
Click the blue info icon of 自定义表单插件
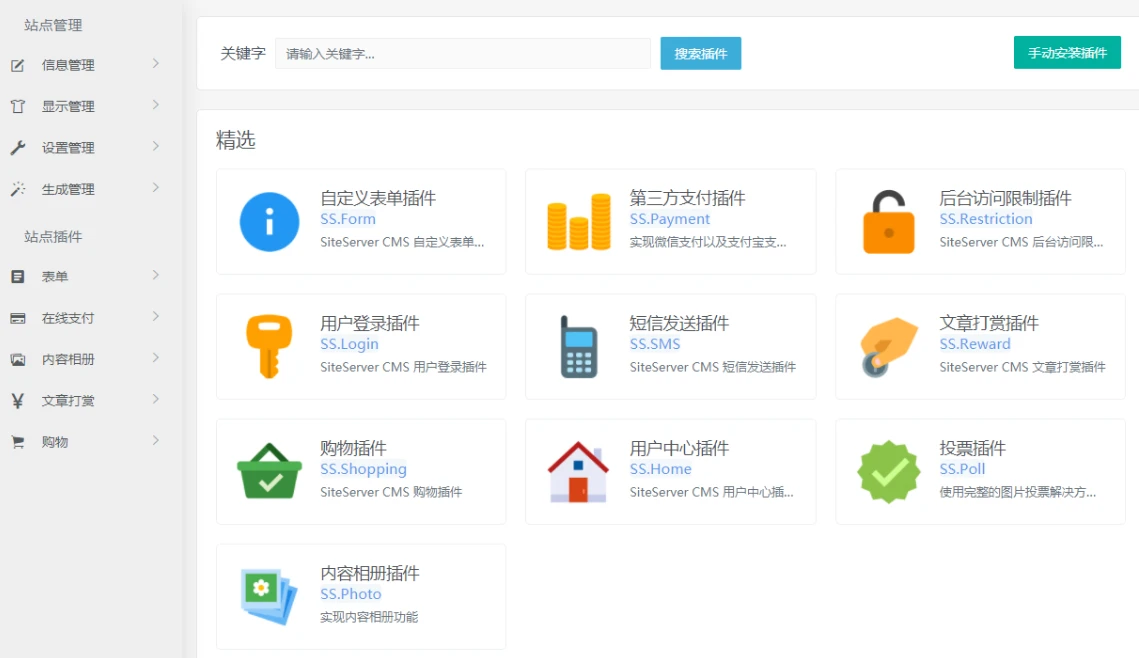point(269,222)
